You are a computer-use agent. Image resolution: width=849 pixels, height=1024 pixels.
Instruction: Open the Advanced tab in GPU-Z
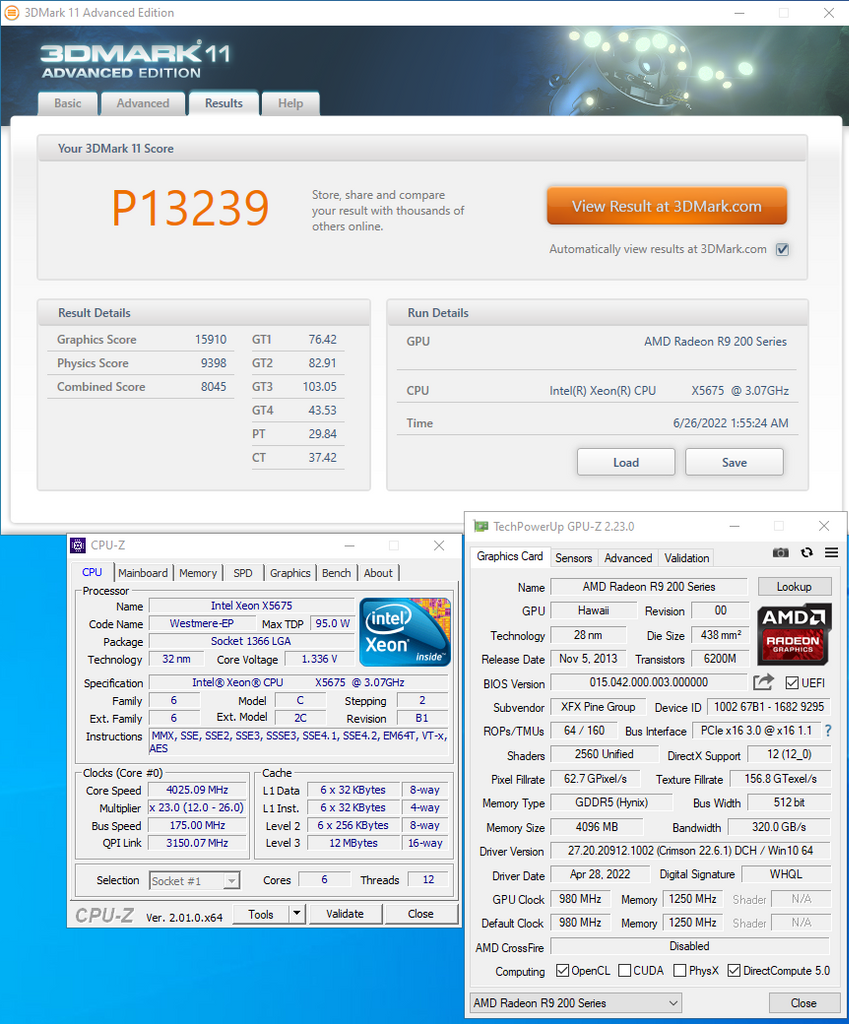click(628, 558)
